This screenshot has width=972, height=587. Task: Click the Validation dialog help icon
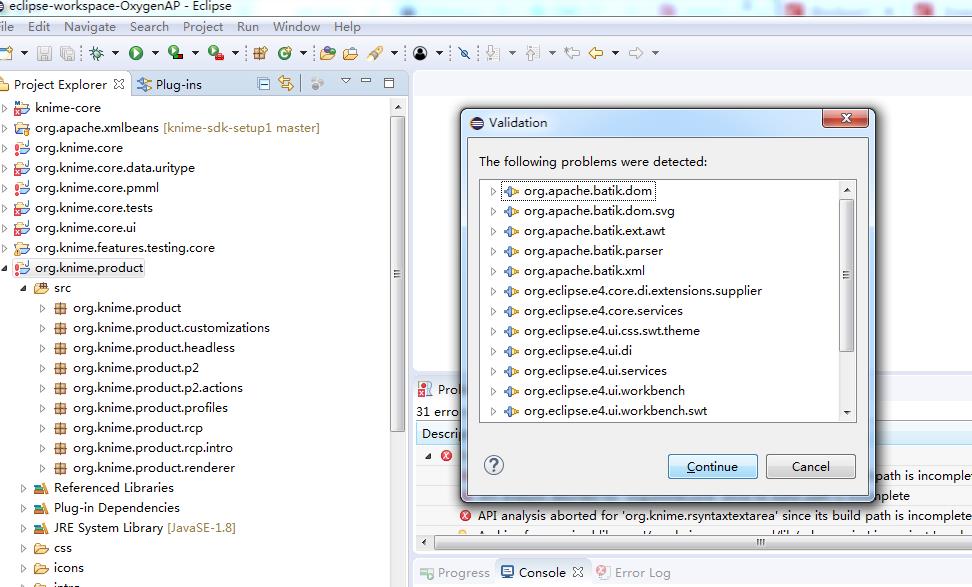[x=493, y=465]
